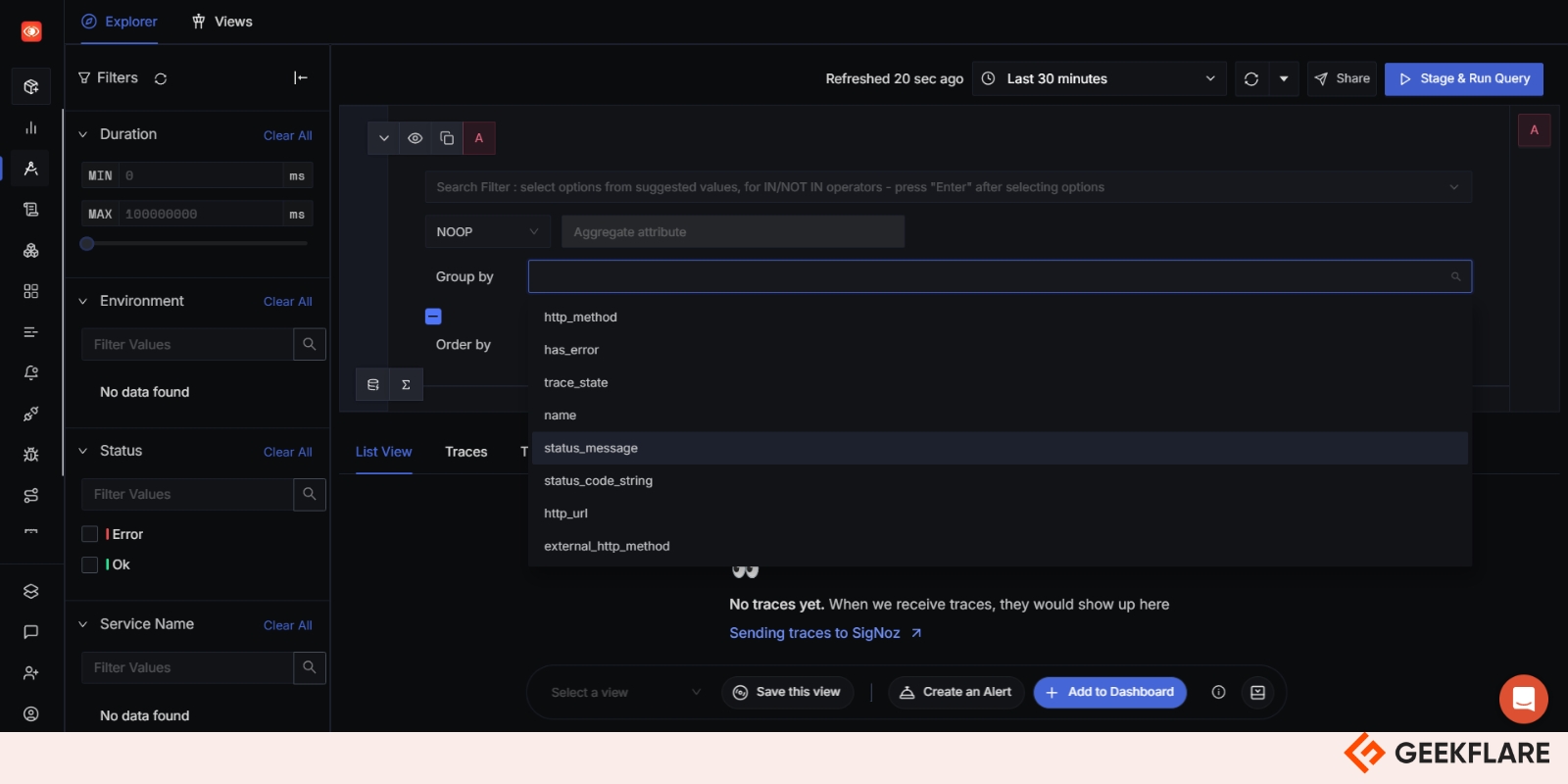Click the Environment filter search icon
The height and width of the screenshot is (784, 1568).
pyautogui.click(x=310, y=344)
